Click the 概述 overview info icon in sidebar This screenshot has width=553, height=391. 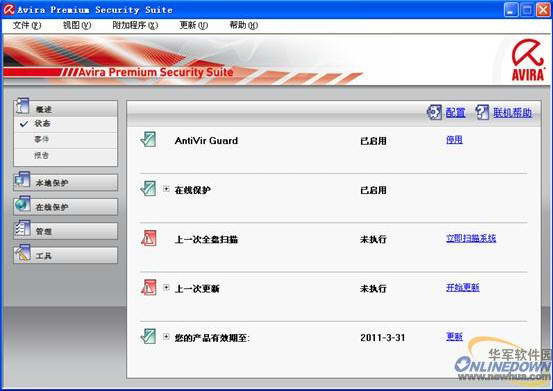click(22, 106)
